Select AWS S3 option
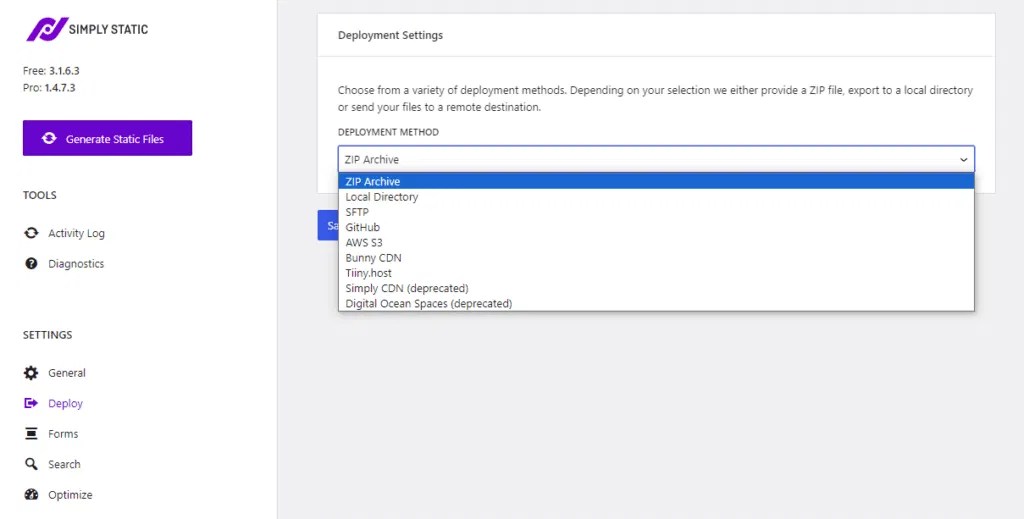 [x=656, y=242]
